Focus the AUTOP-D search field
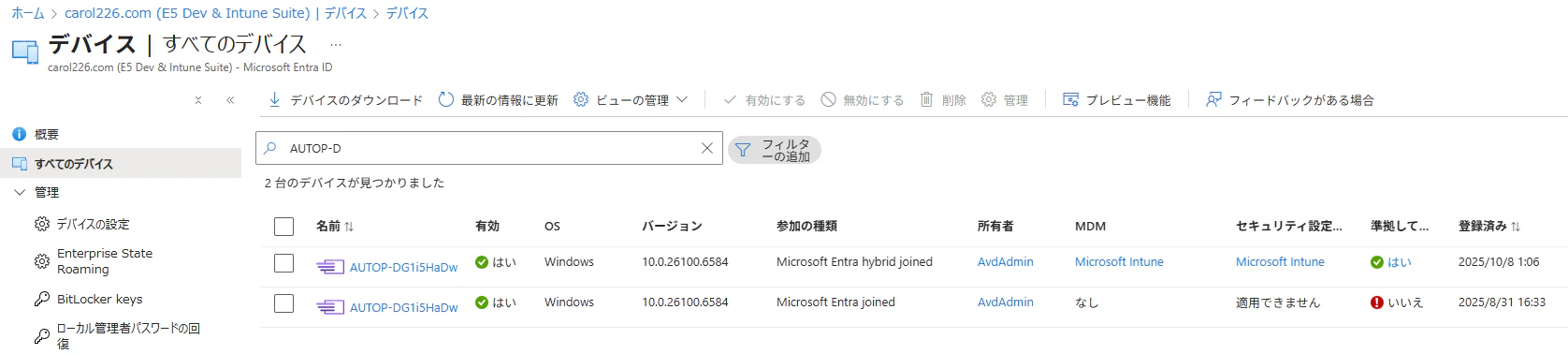 (489, 148)
